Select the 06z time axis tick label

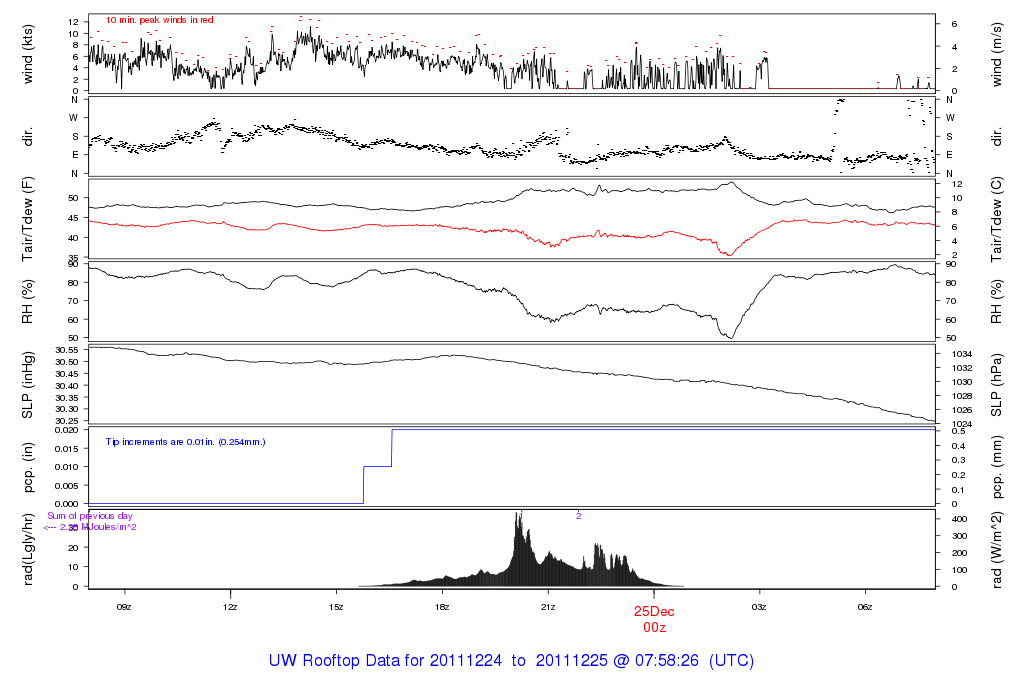click(865, 606)
